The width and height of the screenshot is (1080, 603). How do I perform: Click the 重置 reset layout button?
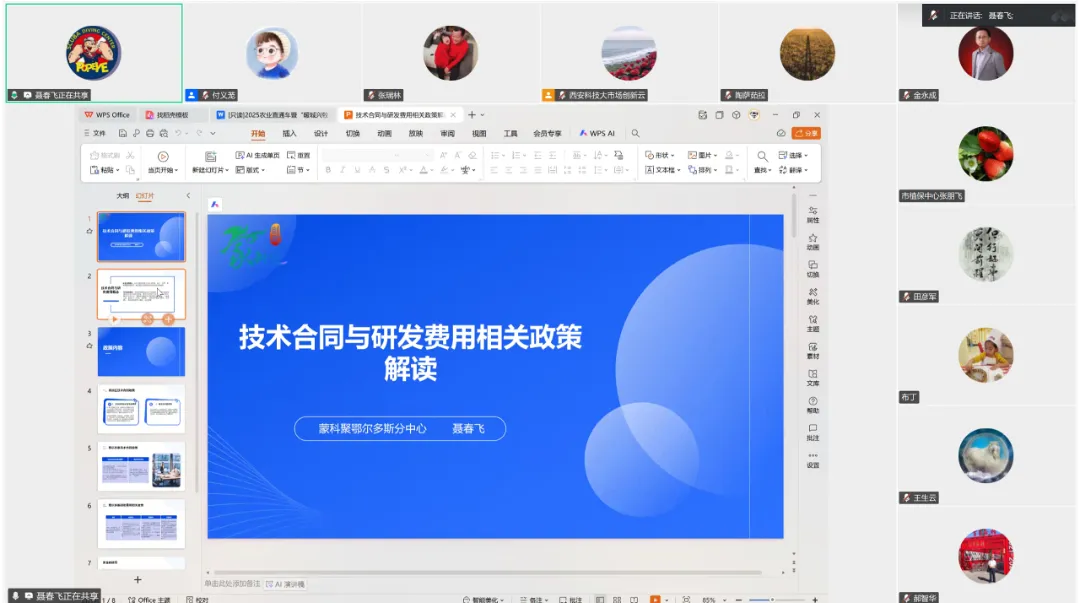[298, 155]
